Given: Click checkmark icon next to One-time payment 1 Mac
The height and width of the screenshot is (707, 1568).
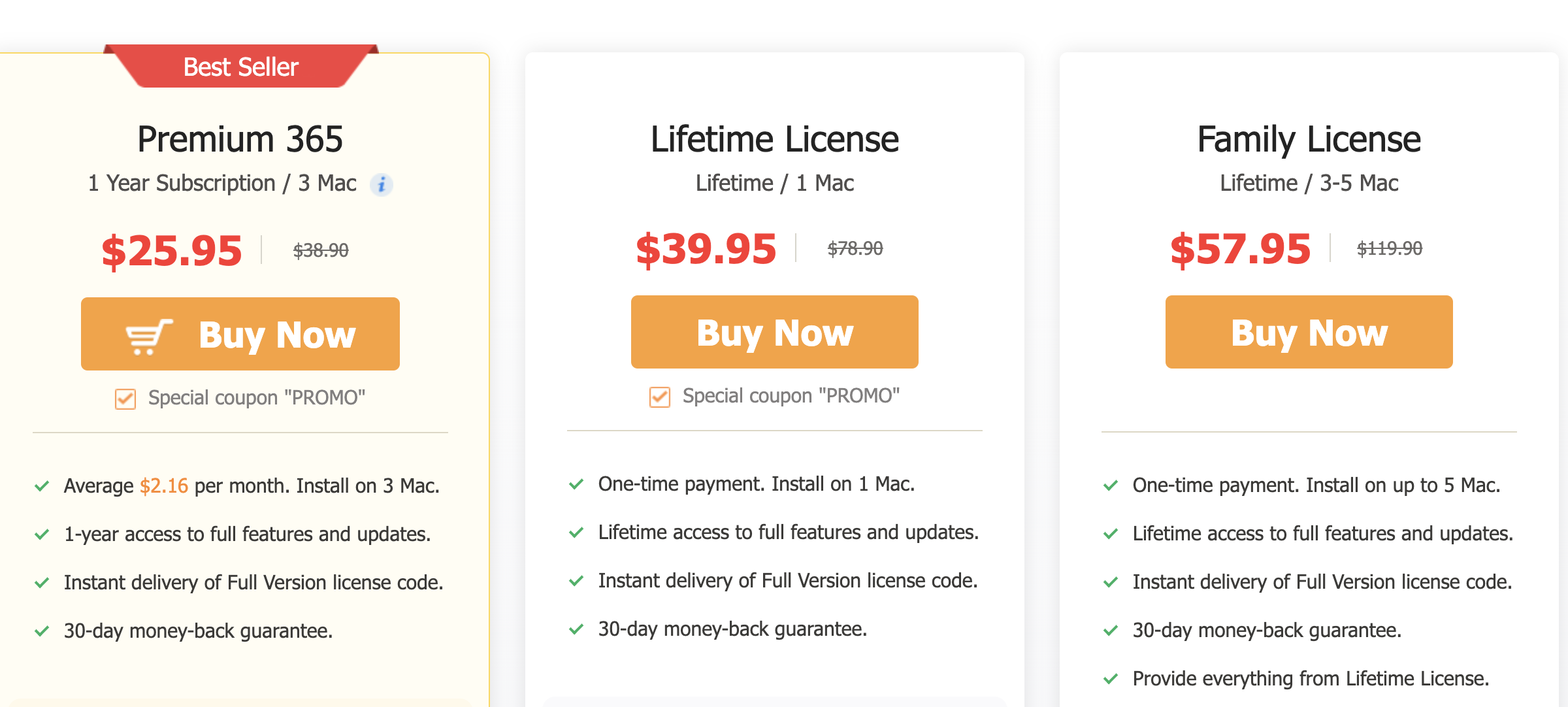Looking at the screenshot, I should [x=576, y=484].
